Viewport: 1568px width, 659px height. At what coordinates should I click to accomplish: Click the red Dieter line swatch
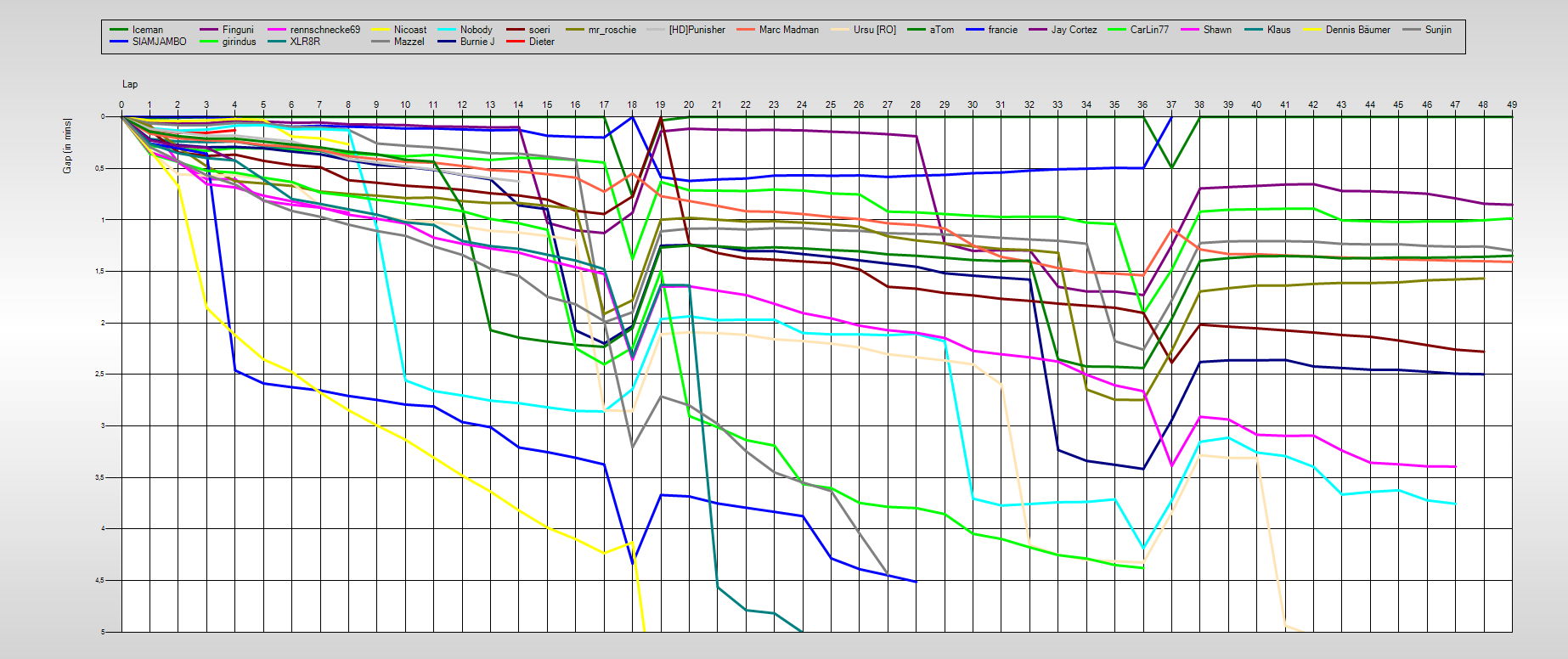pyautogui.click(x=516, y=42)
